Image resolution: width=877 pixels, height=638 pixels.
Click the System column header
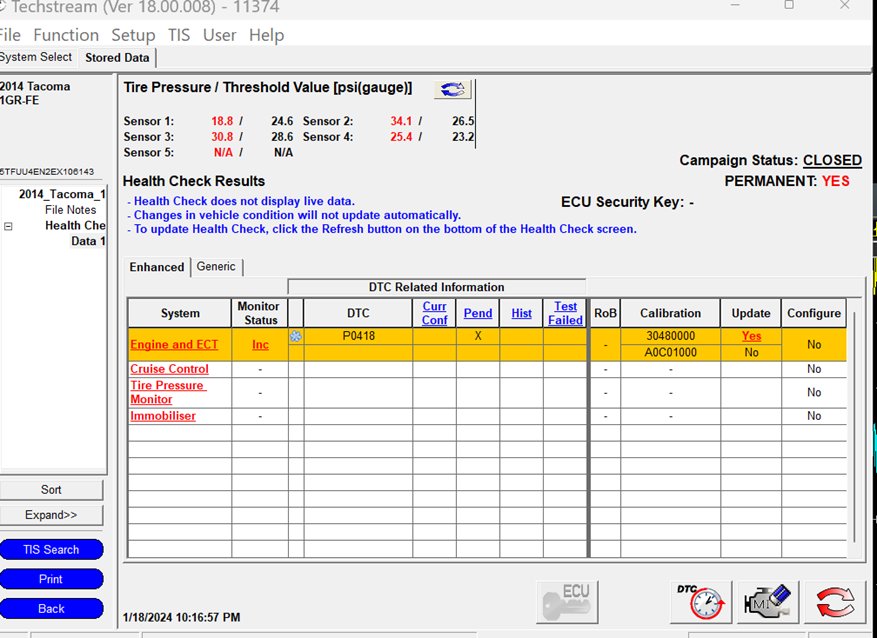pyautogui.click(x=180, y=313)
